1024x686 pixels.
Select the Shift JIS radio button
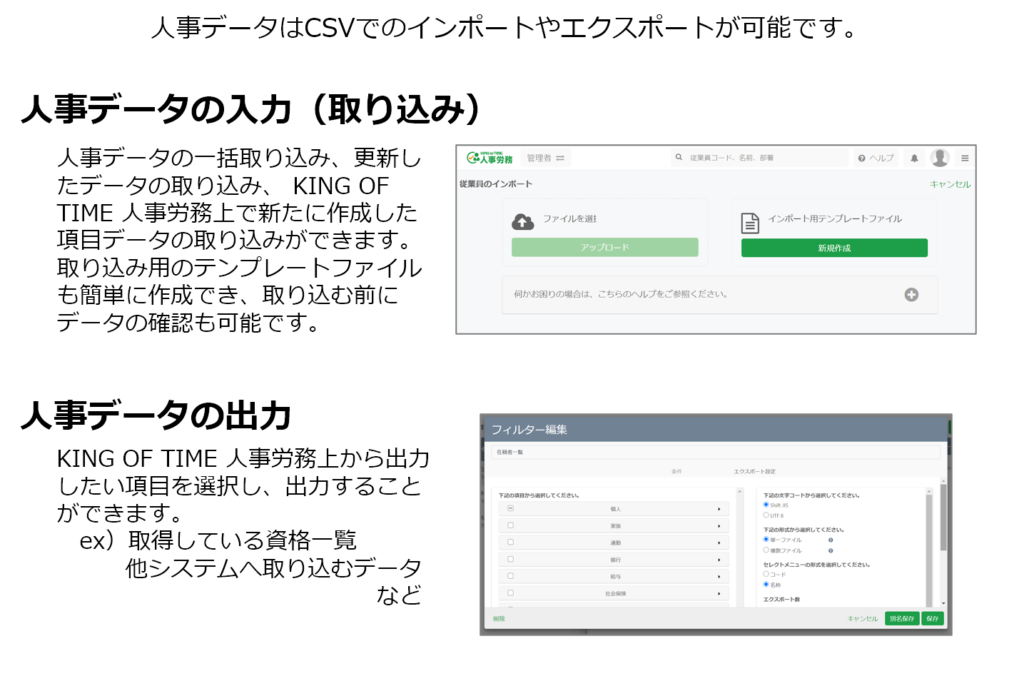click(766, 505)
